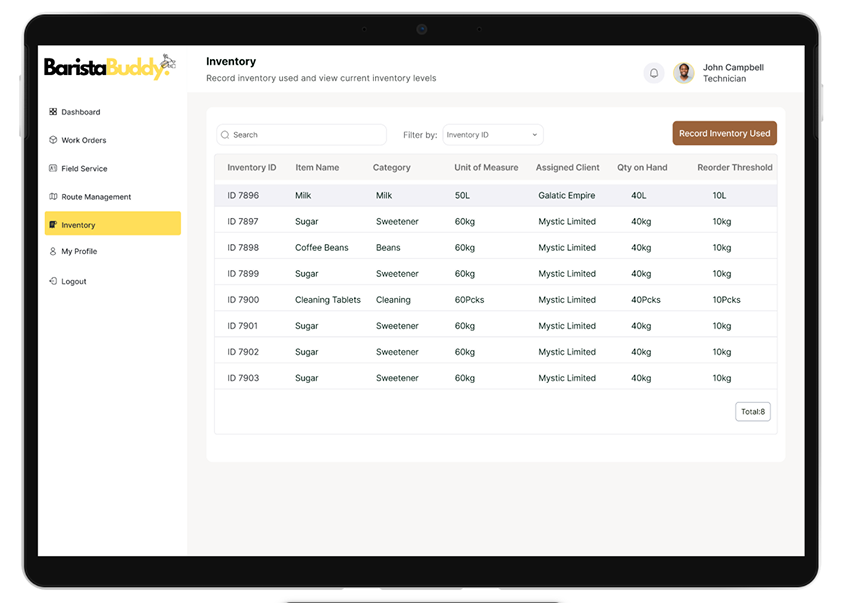Click the magnifier icon in search box
This screenshot has height=603, width=852.
(x=226, y=135)
